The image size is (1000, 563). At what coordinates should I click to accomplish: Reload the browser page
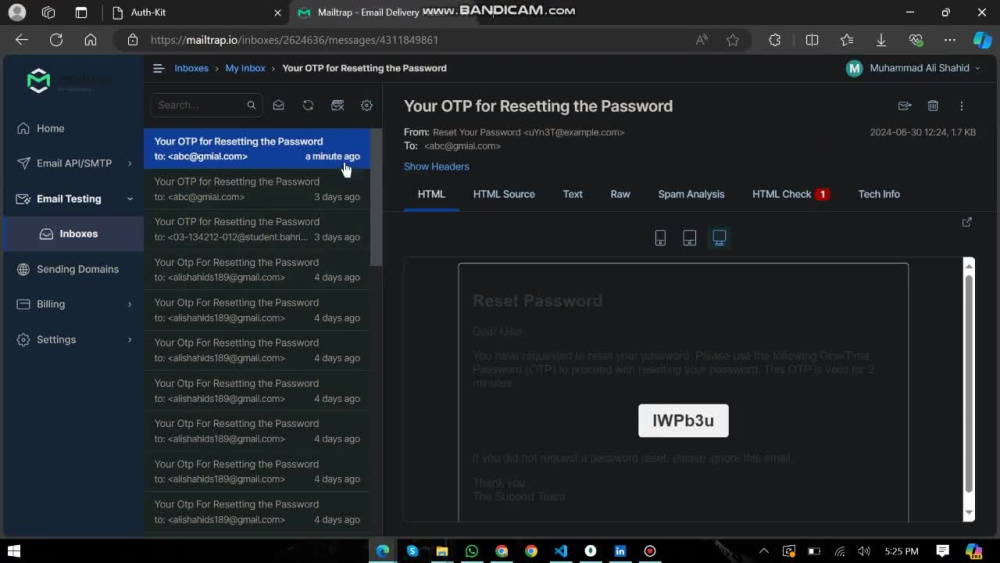(x=56, y=40)
